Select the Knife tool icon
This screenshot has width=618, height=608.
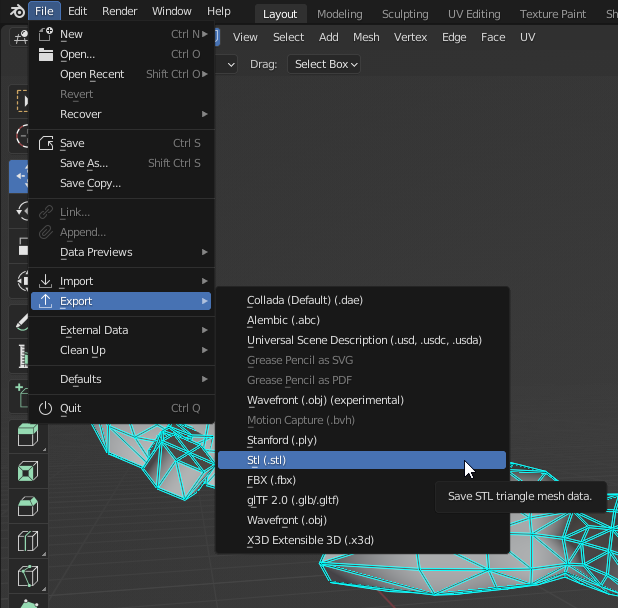(x=28, y=576)
